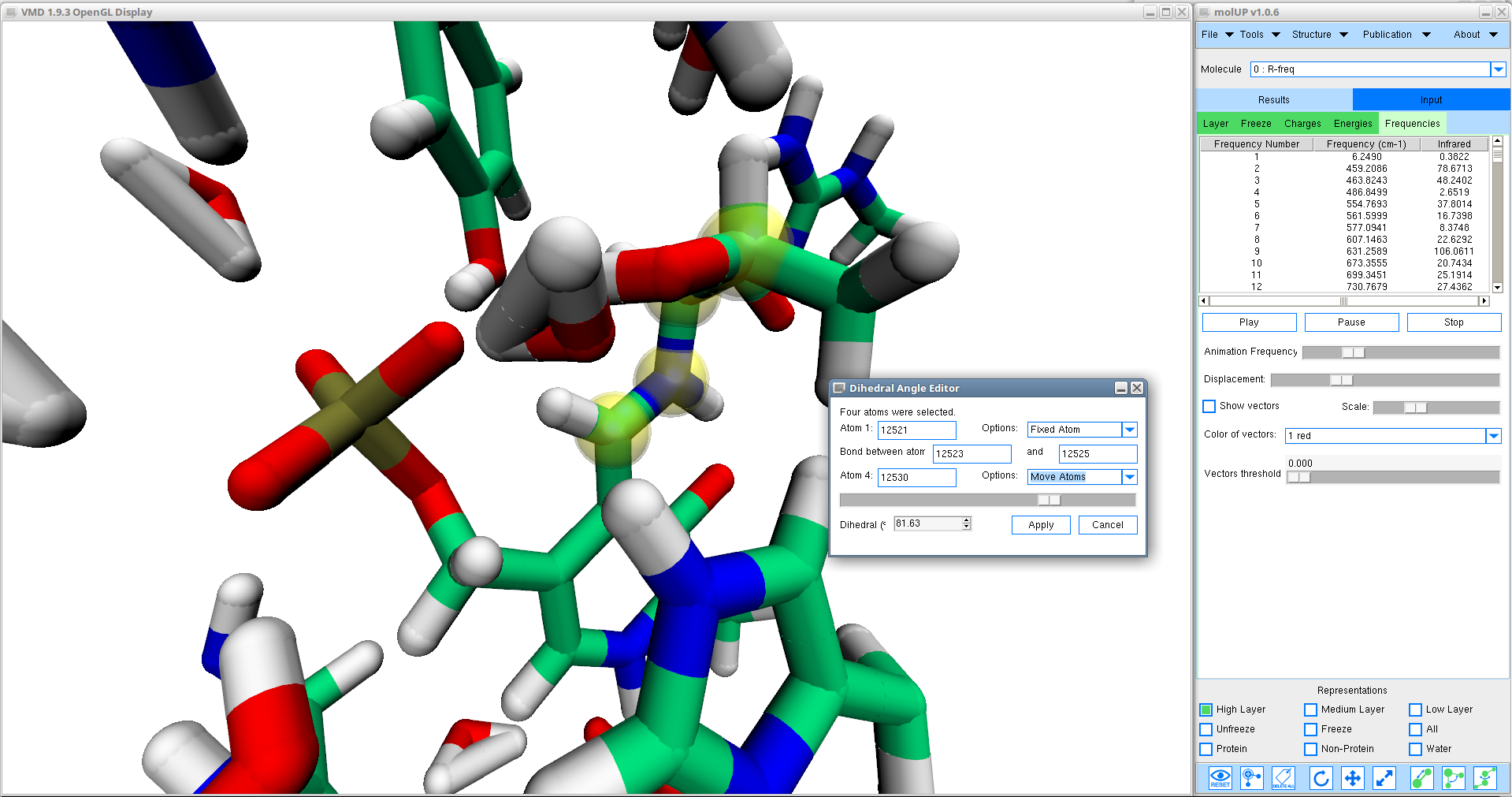Switch to the Charges tab
The image size is (1512, 797).
1302,124
